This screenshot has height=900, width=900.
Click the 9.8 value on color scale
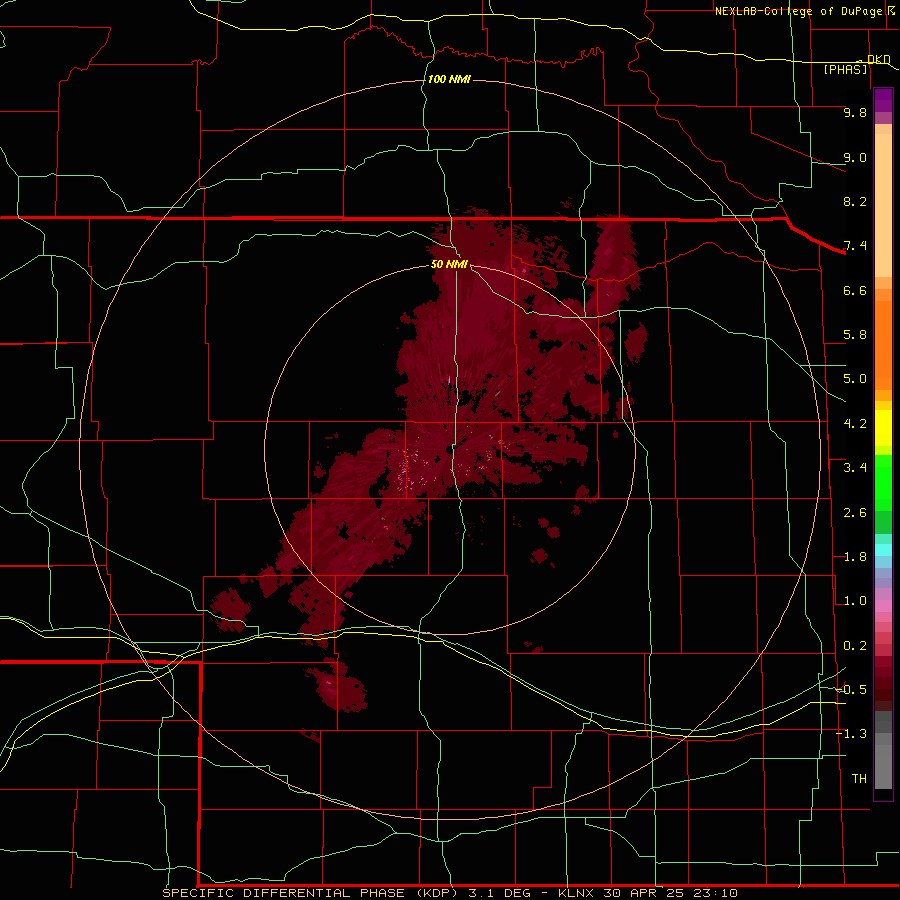pyautogui.click(x=855, y=112)
